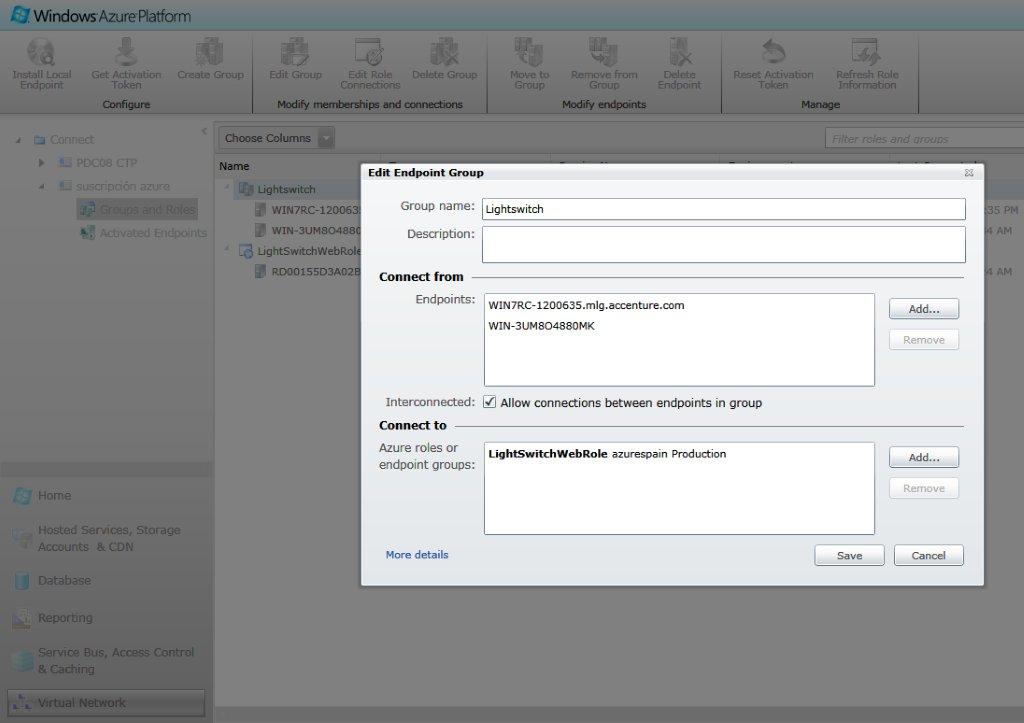Click Add button for Connect from endpoints
Viewport: 1024px width, 723px height.
click(923, 309)
